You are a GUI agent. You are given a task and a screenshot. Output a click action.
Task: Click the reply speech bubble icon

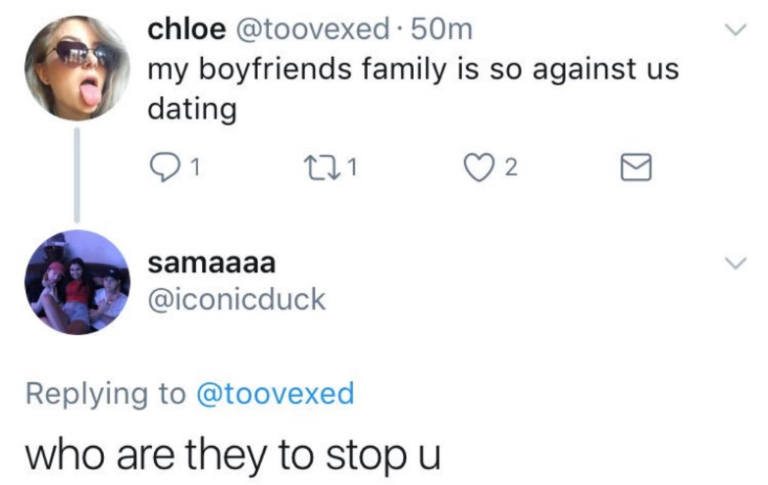coord(164,168)
